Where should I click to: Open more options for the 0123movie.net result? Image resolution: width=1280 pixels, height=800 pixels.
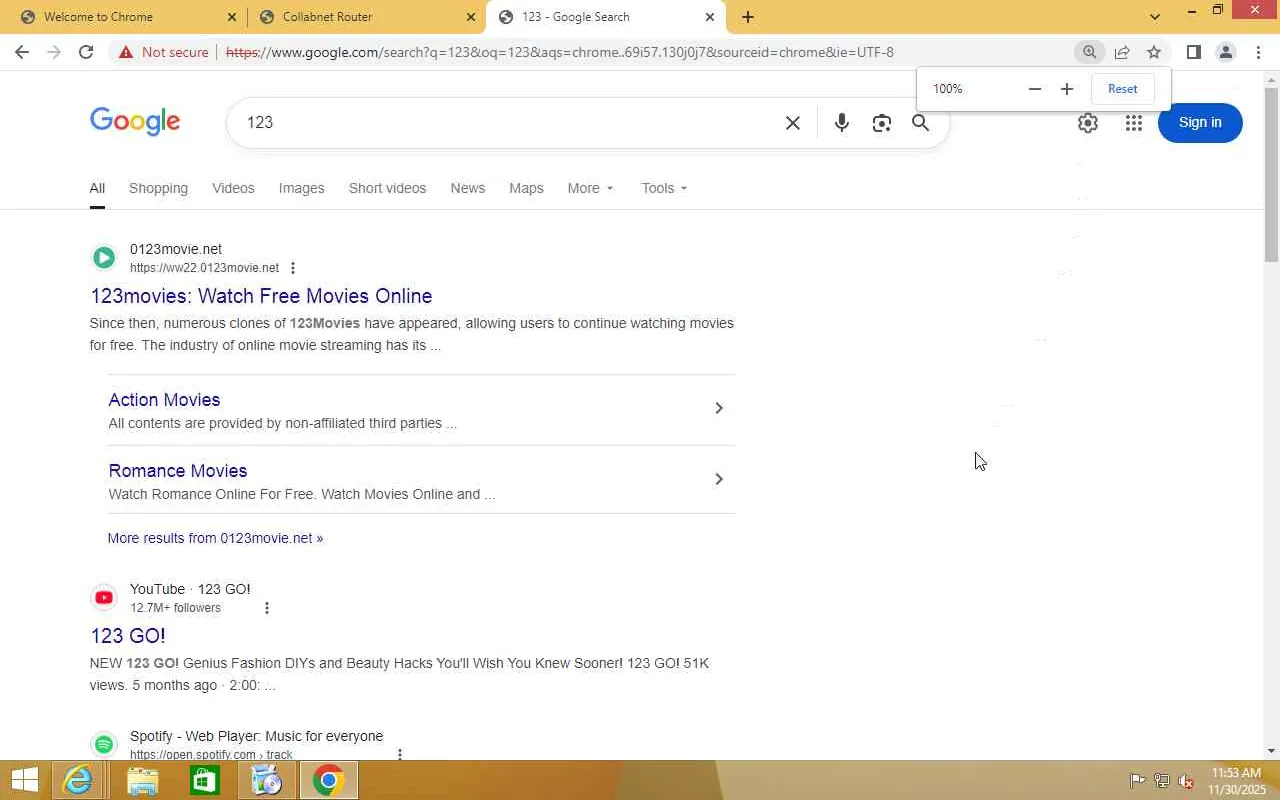coord(293,268)
